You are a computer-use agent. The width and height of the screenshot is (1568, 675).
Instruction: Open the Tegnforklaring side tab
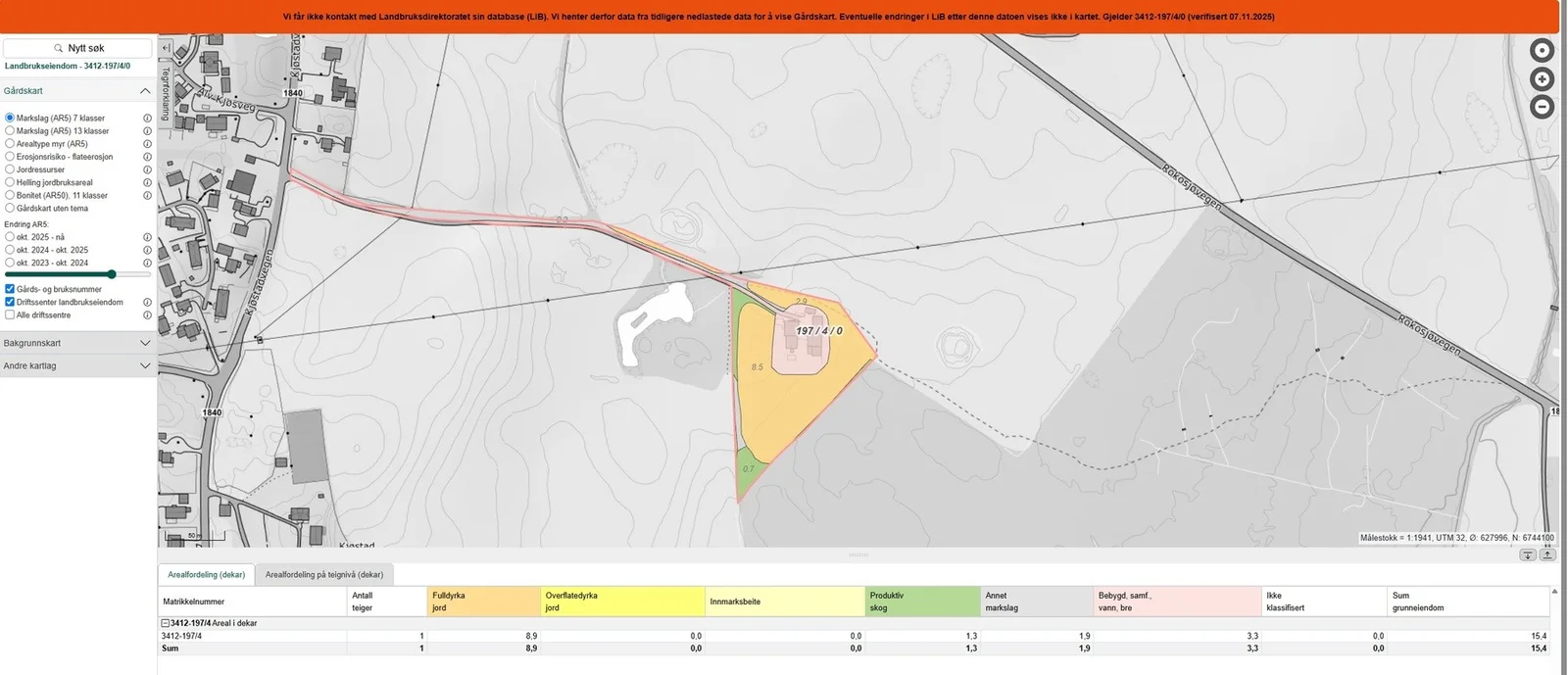point(166,94)
